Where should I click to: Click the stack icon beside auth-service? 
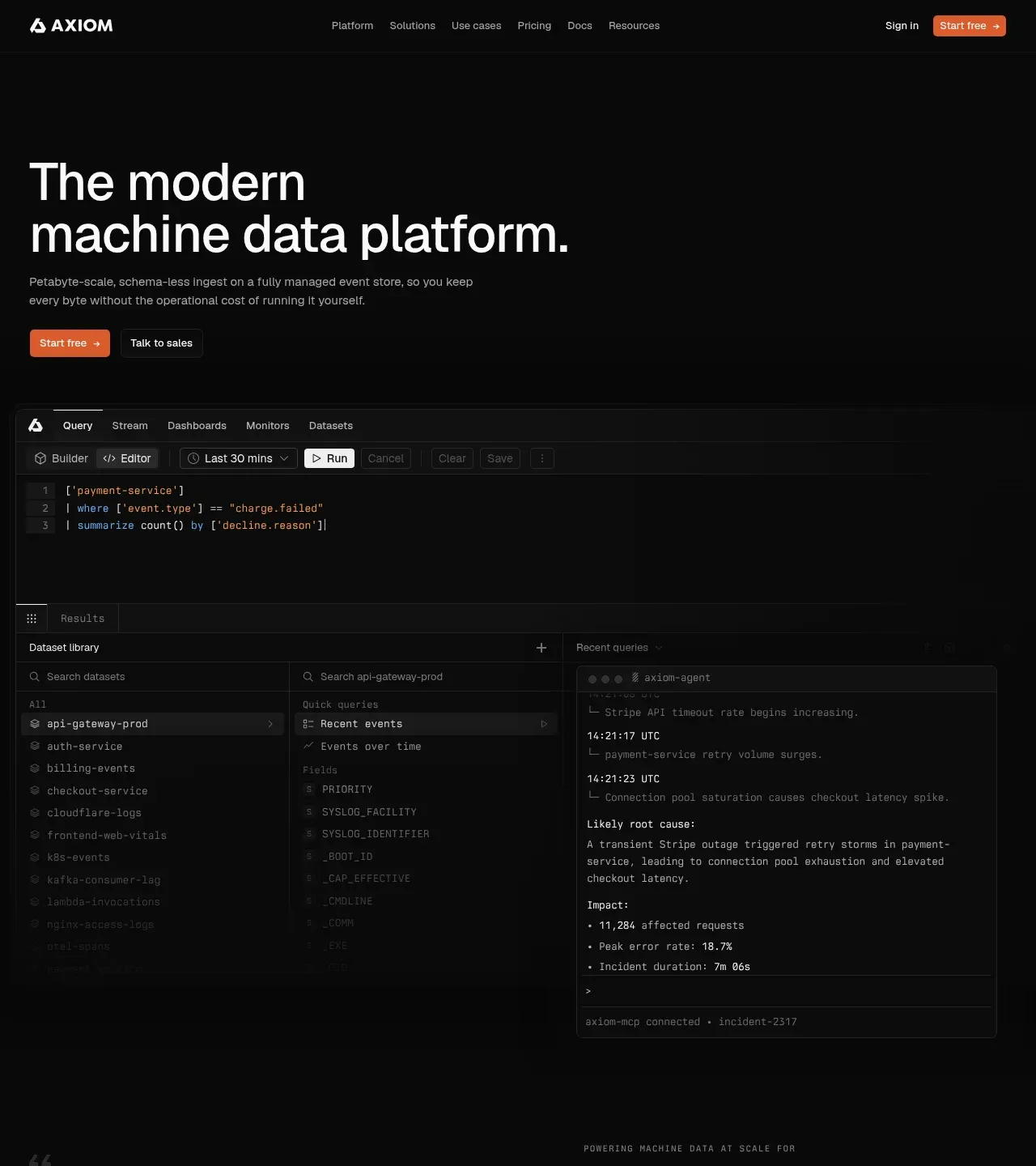35,747
